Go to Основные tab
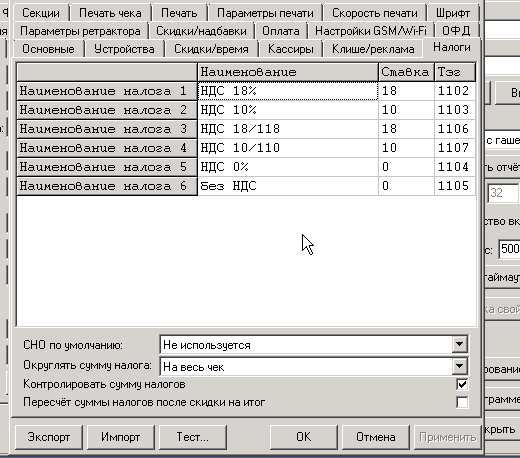Viewport: 520px width, 458px height. tap(48, 49)
